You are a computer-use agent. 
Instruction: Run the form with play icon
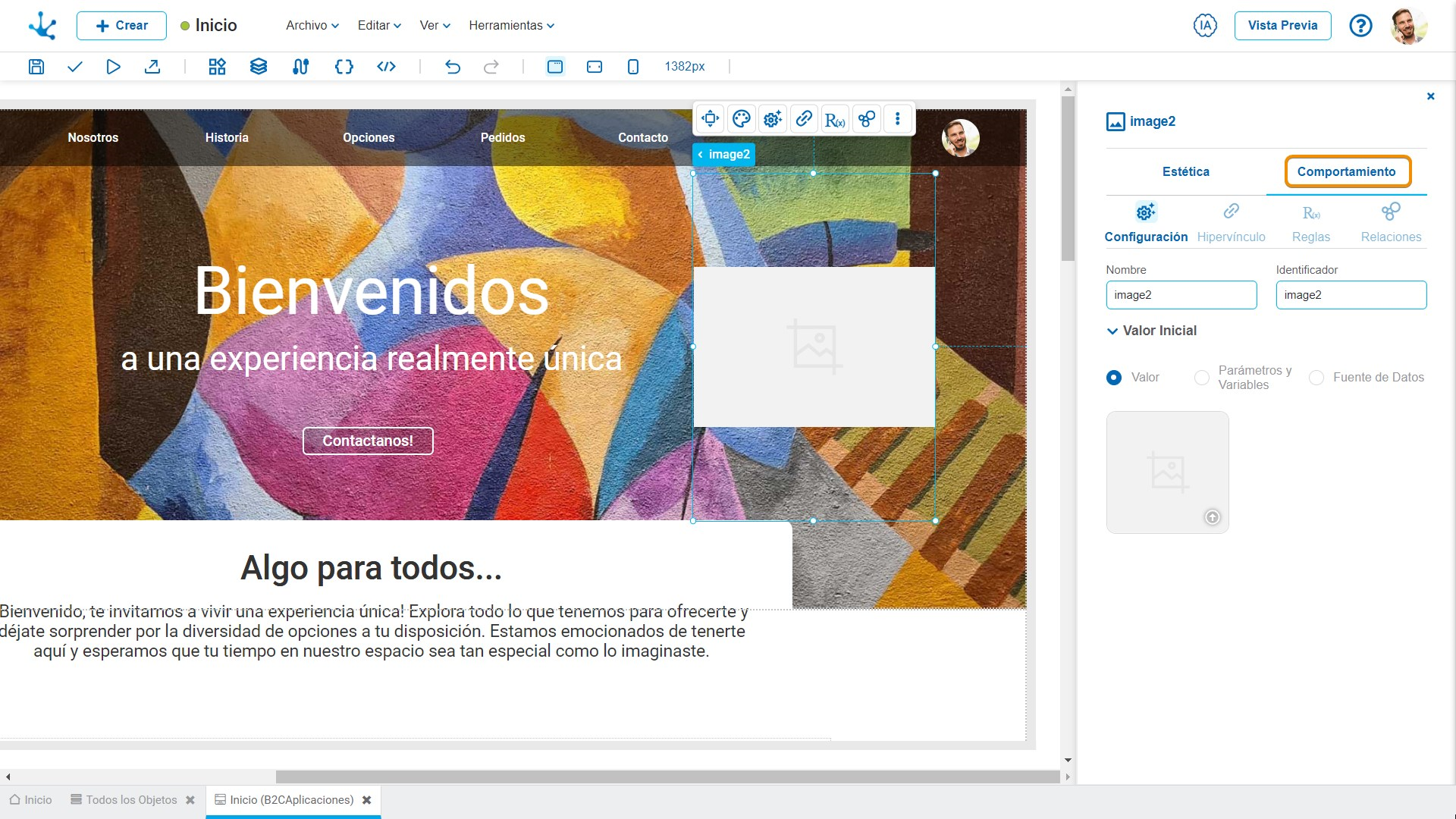pos(113,67)
